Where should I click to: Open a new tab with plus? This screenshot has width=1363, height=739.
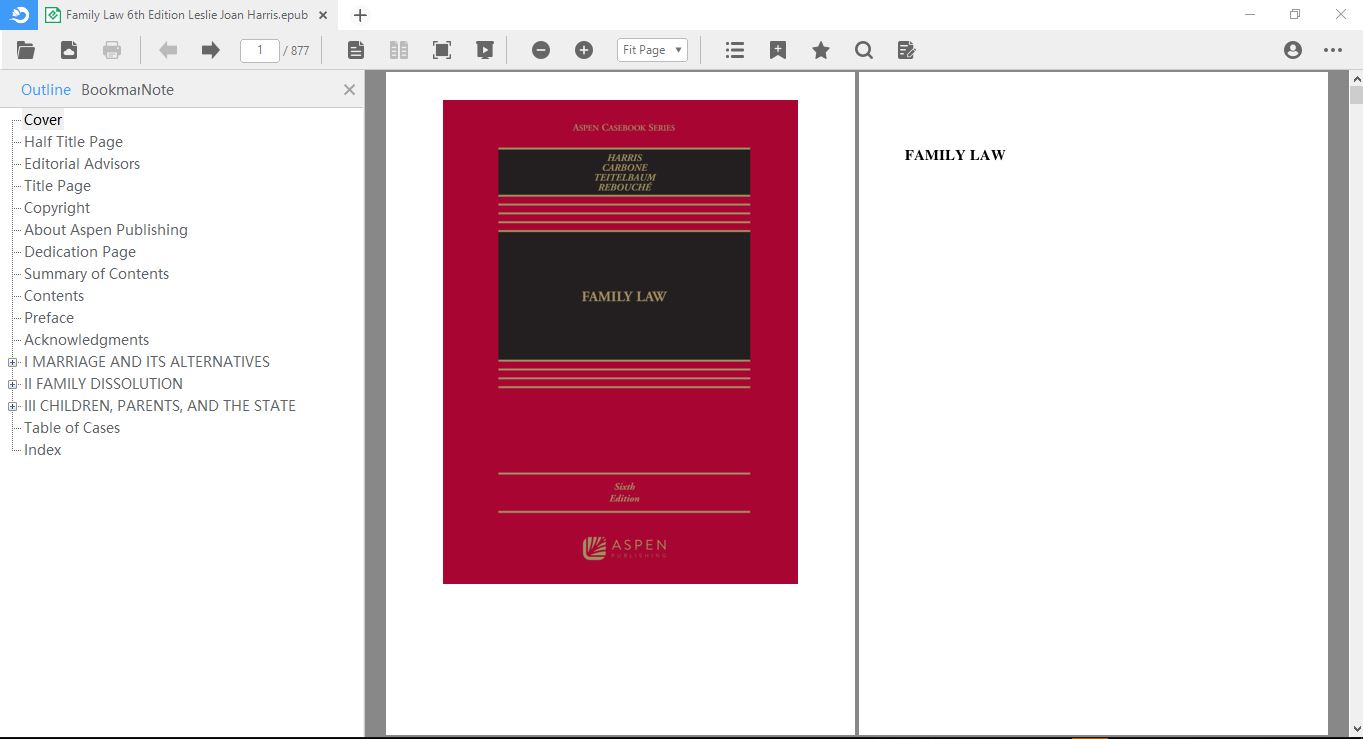pos(360,15)
